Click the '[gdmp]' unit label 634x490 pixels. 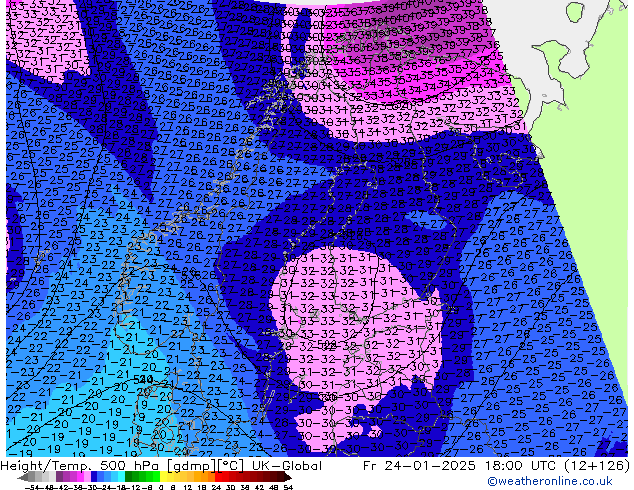(191, 466)
